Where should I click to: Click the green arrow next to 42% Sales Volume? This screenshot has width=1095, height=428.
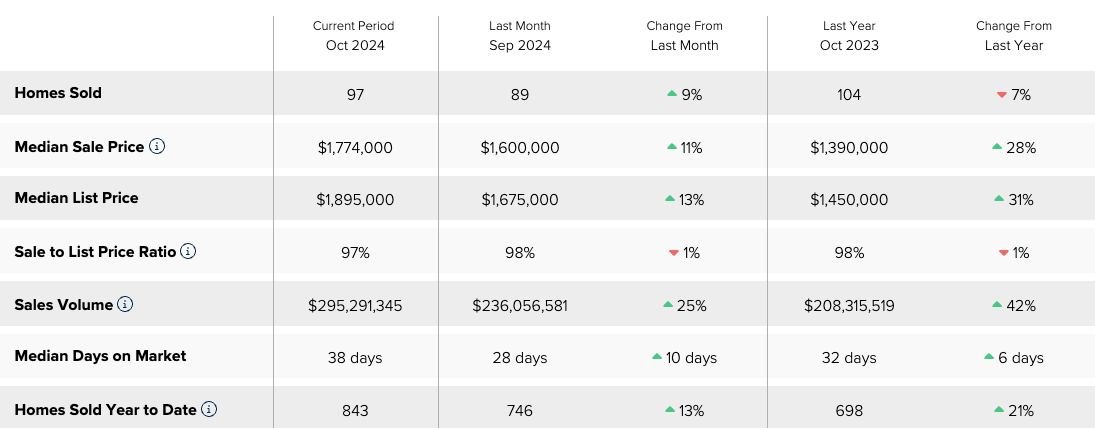[997, 304]
